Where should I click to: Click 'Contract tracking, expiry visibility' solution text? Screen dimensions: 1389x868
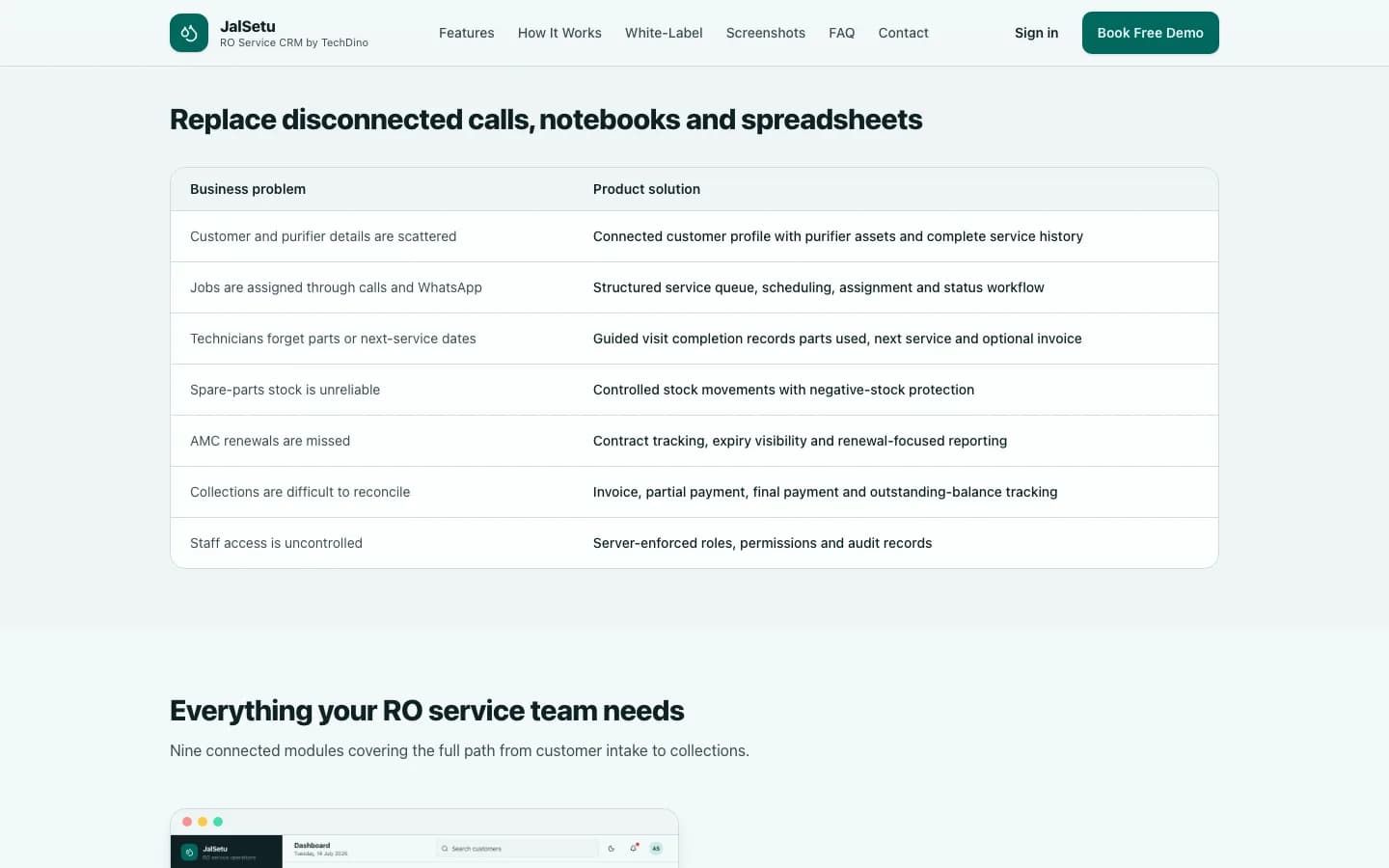click(x=800, y=441)
